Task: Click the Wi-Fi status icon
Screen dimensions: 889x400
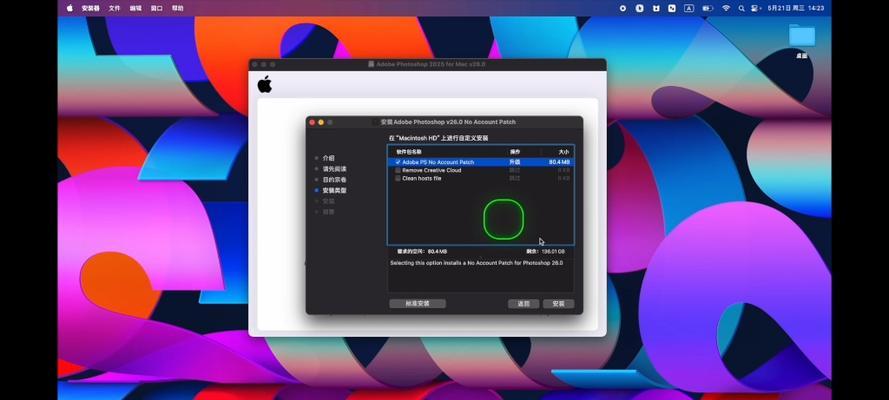Action: 726,8
